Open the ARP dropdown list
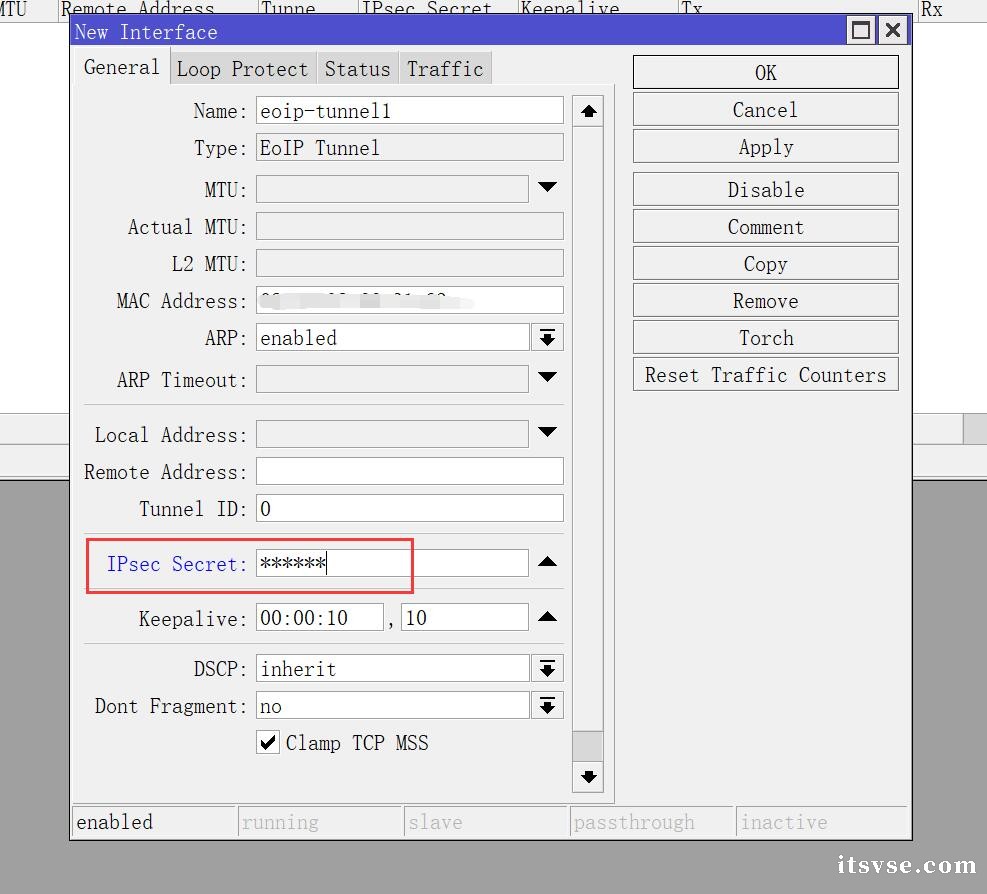Image resolution: width=987 pixels, height=894 pixels. tap(547, 338)
